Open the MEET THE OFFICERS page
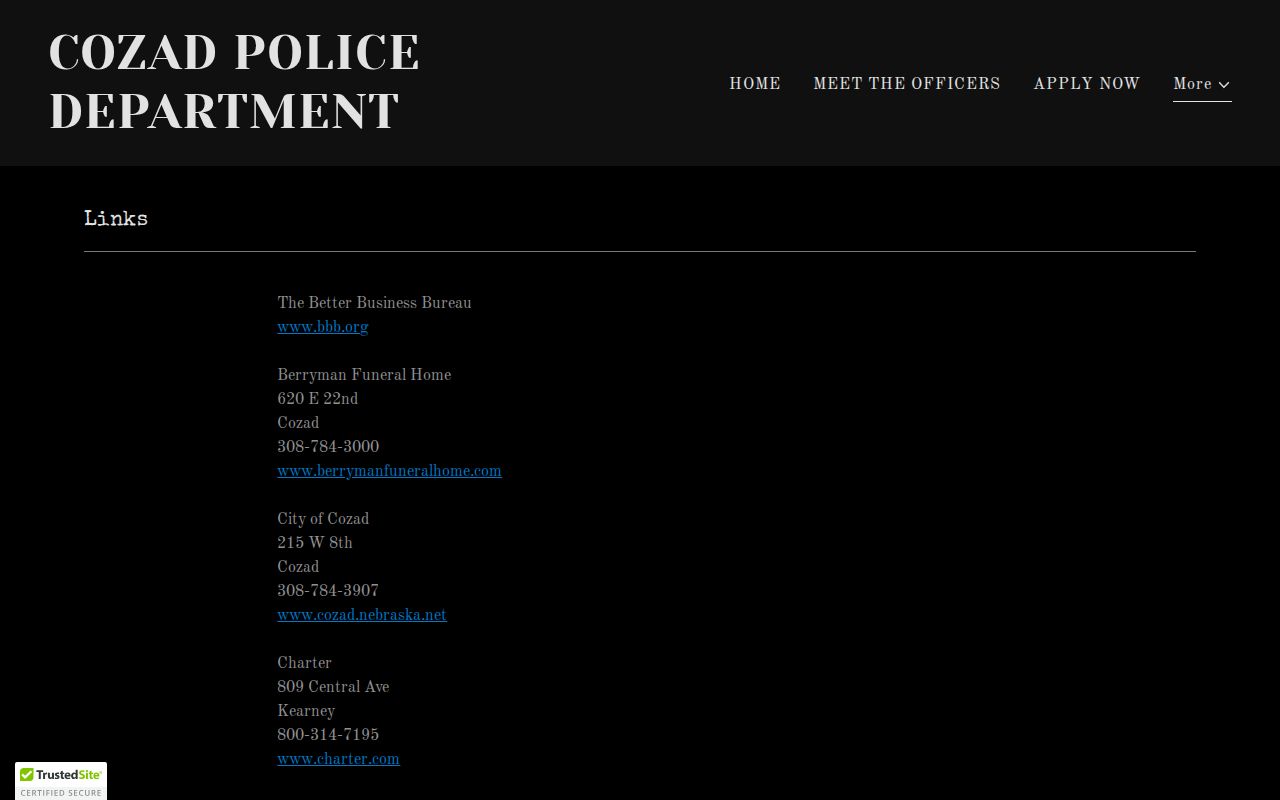1280x800 pixels. click(x=907, y=84)
